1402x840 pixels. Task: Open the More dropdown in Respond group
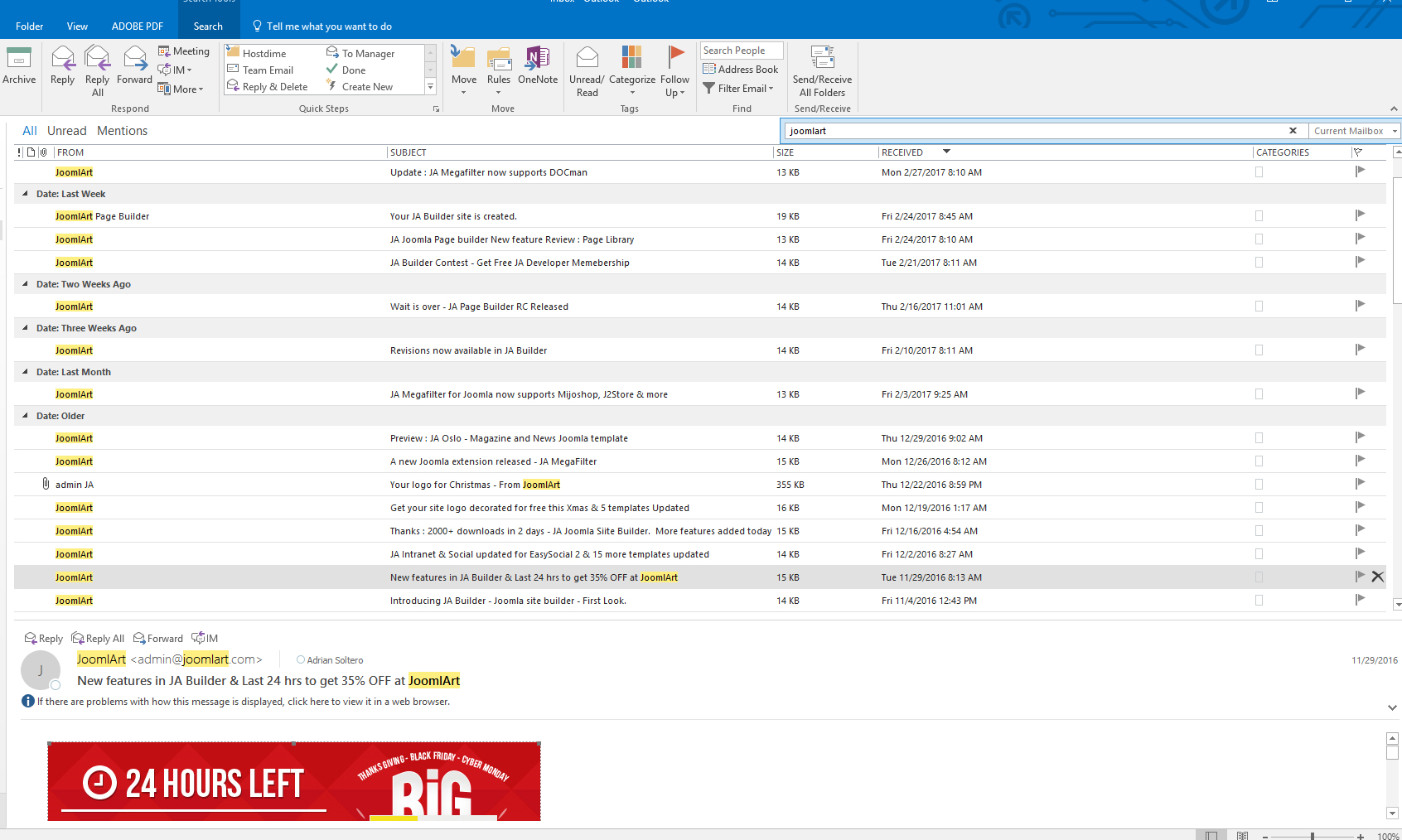(181, 89)
